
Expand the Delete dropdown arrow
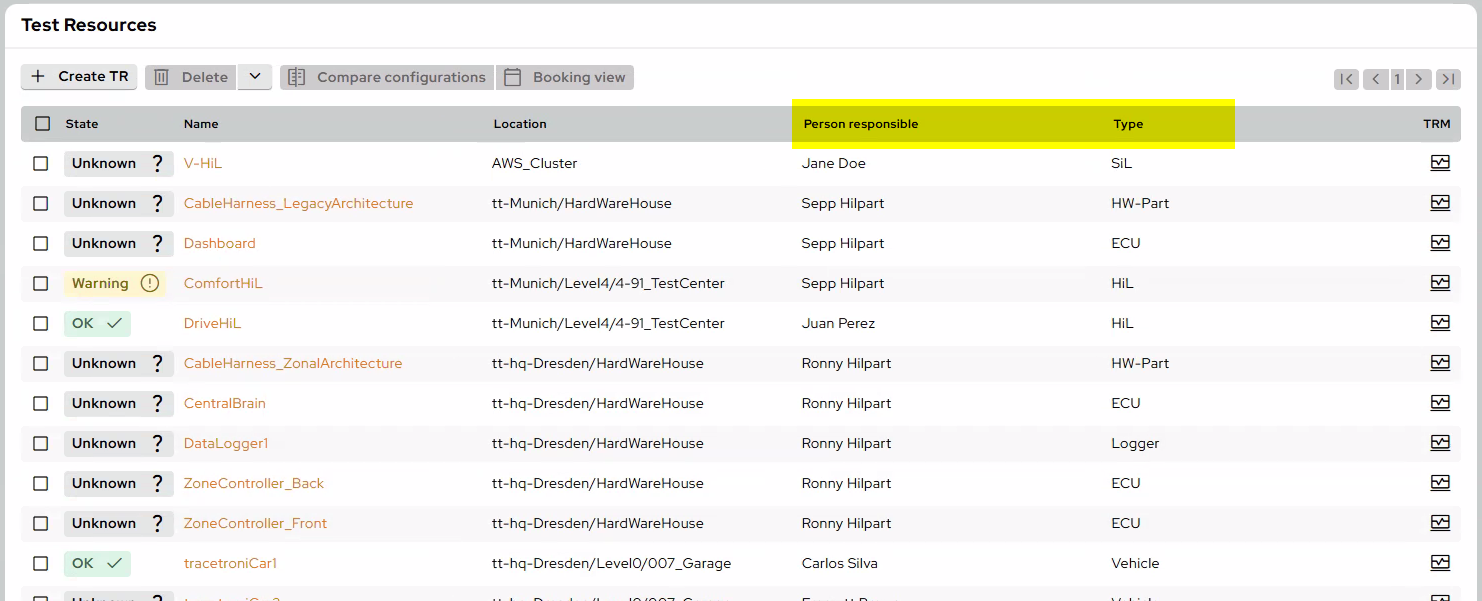point(255,77)
